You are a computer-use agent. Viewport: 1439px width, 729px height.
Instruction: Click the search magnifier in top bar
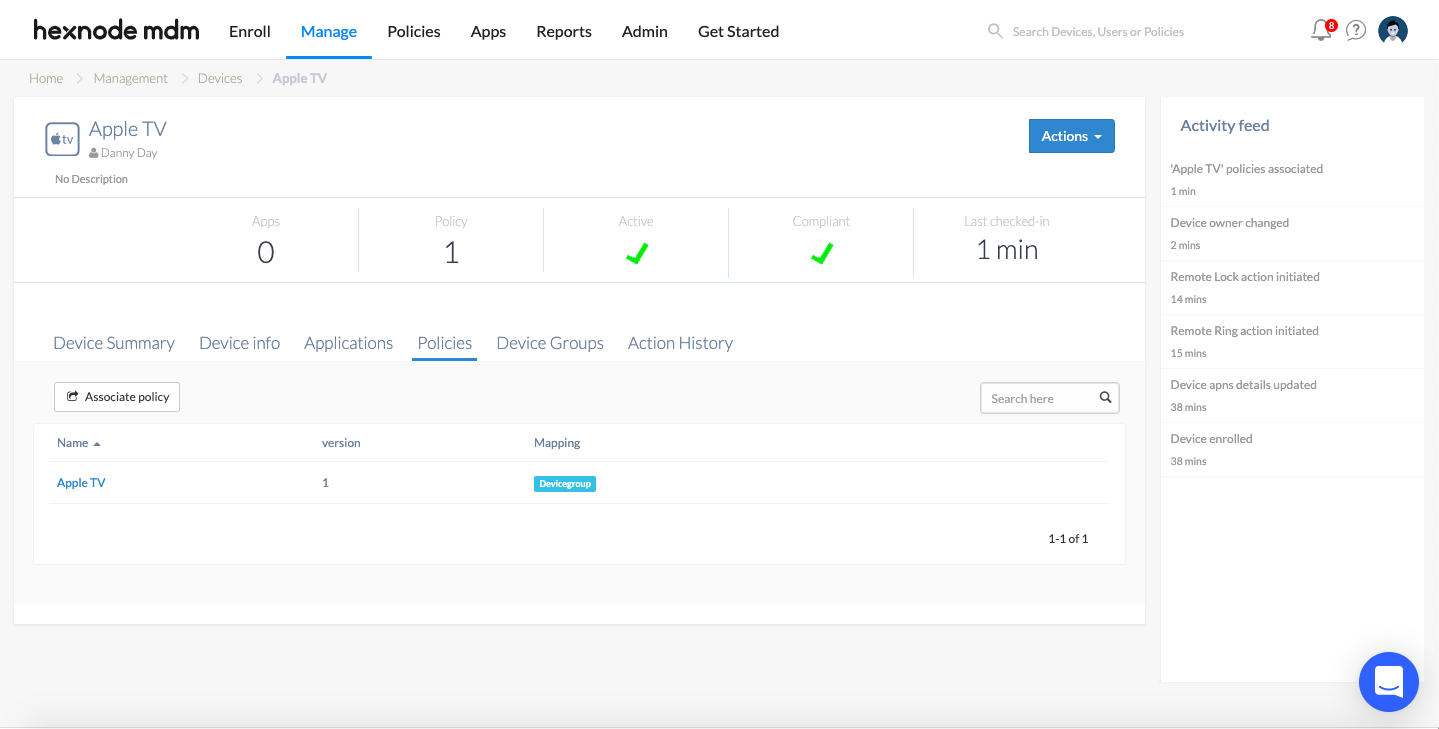tap(995, 31)
